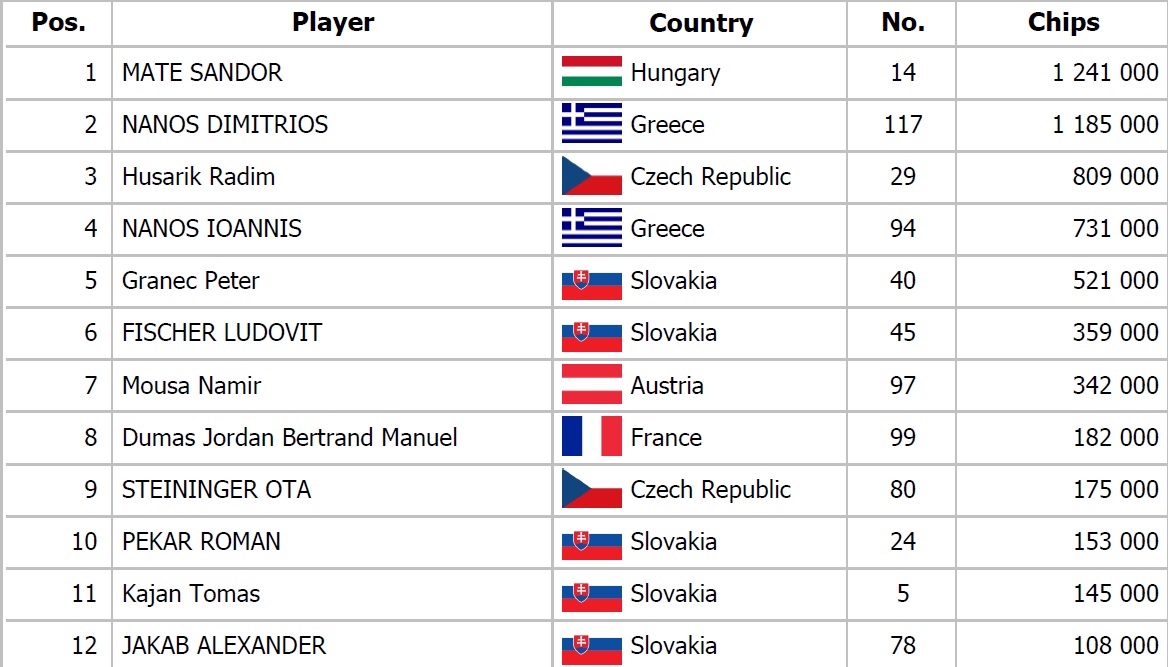Image resolution: width=1168 pixels, height=667 pixels.
Task: Click the Czech flag next to Husarik Radim
Action: (x=591, y=176)
